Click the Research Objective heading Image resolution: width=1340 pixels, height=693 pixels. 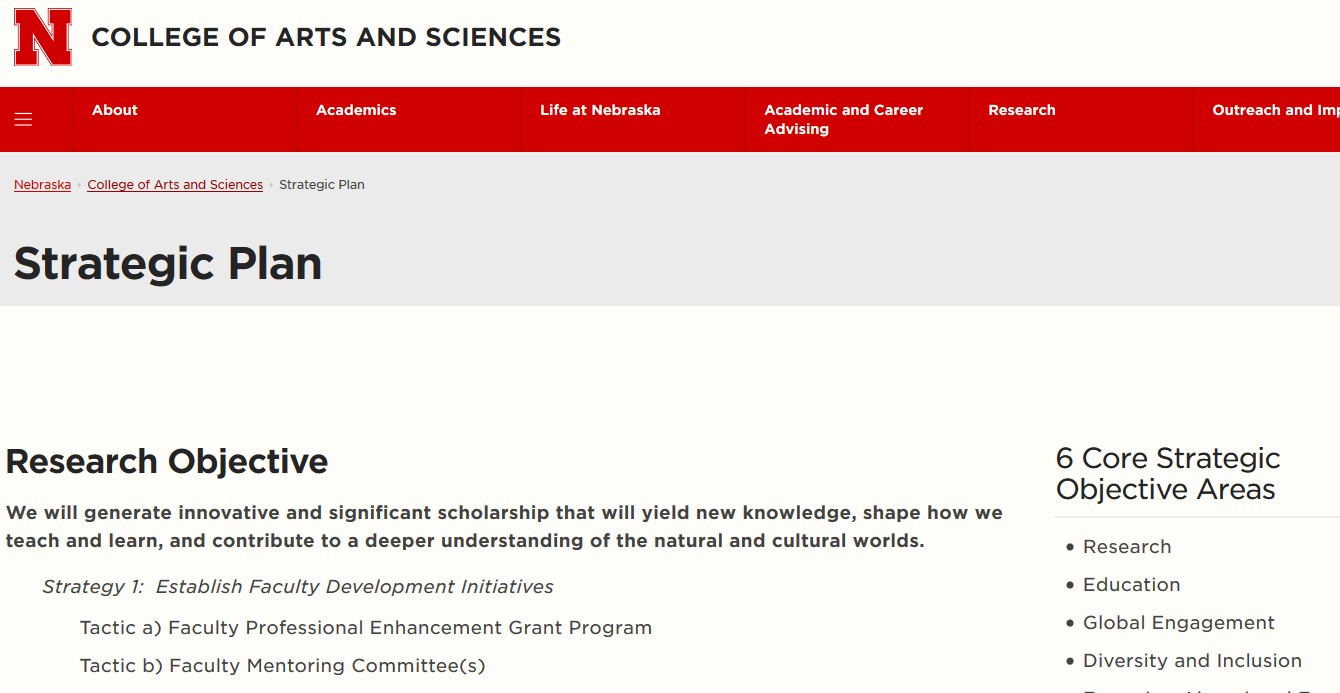(167, 461)
